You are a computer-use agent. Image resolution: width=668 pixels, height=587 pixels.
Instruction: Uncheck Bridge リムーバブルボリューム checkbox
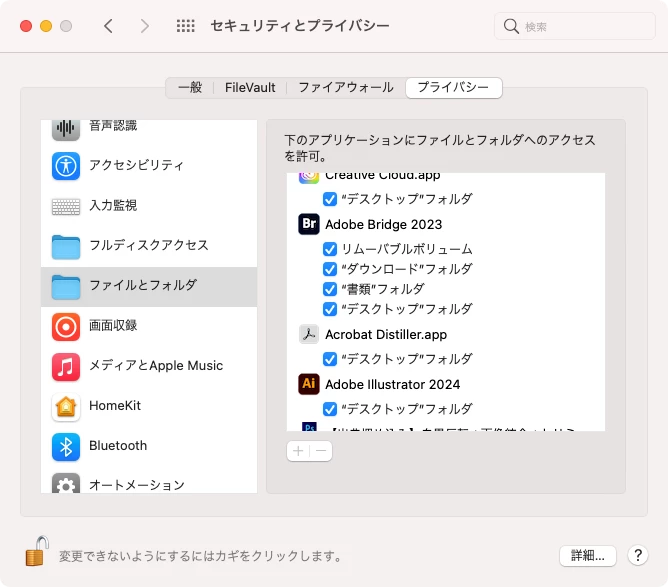330,249
